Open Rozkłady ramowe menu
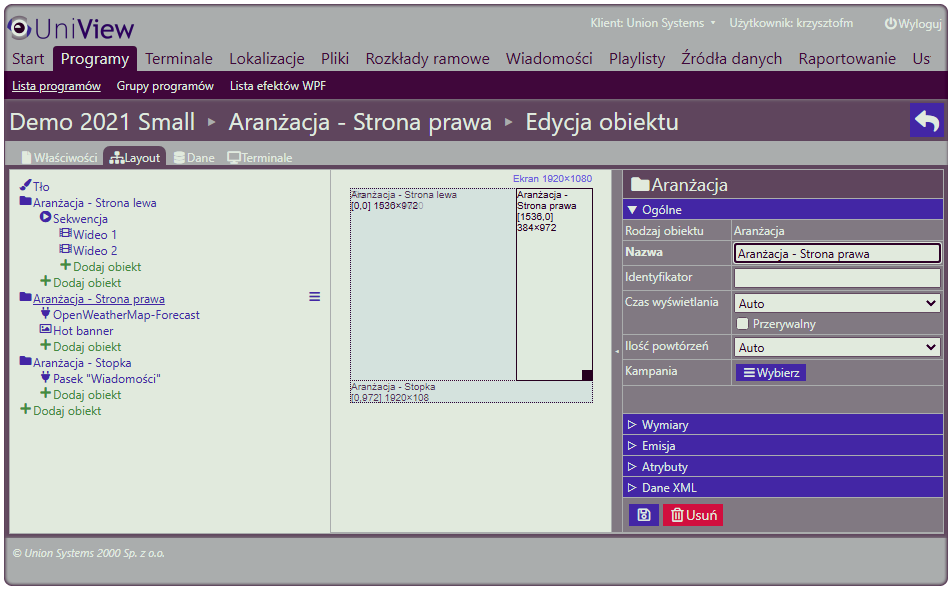The width and height of the screenshot is (952, 590). pos(427,59)
